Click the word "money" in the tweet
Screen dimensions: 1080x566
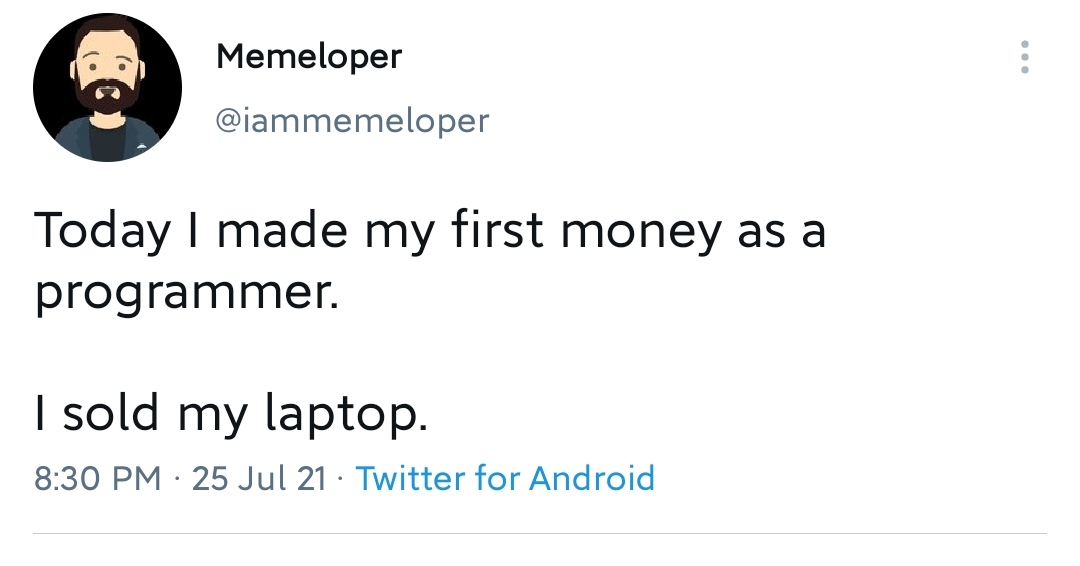[x=640, y=231]
